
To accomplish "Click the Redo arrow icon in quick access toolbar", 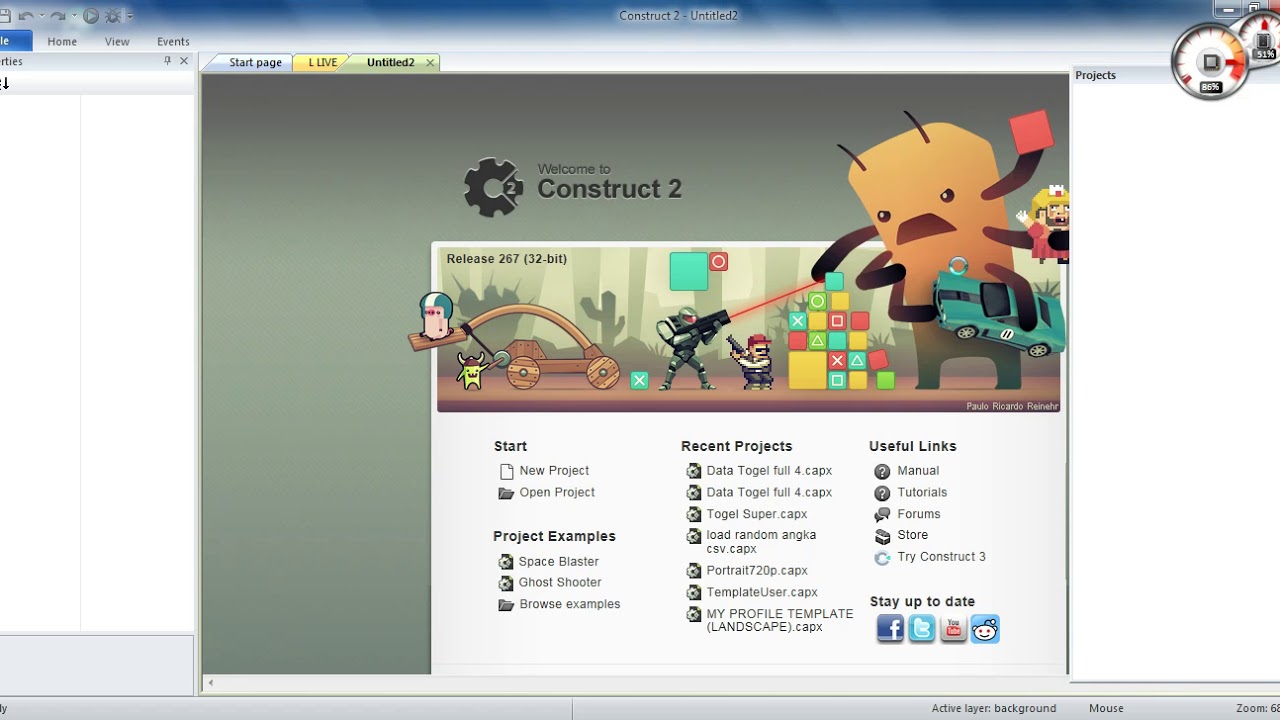I will point(57,16).
